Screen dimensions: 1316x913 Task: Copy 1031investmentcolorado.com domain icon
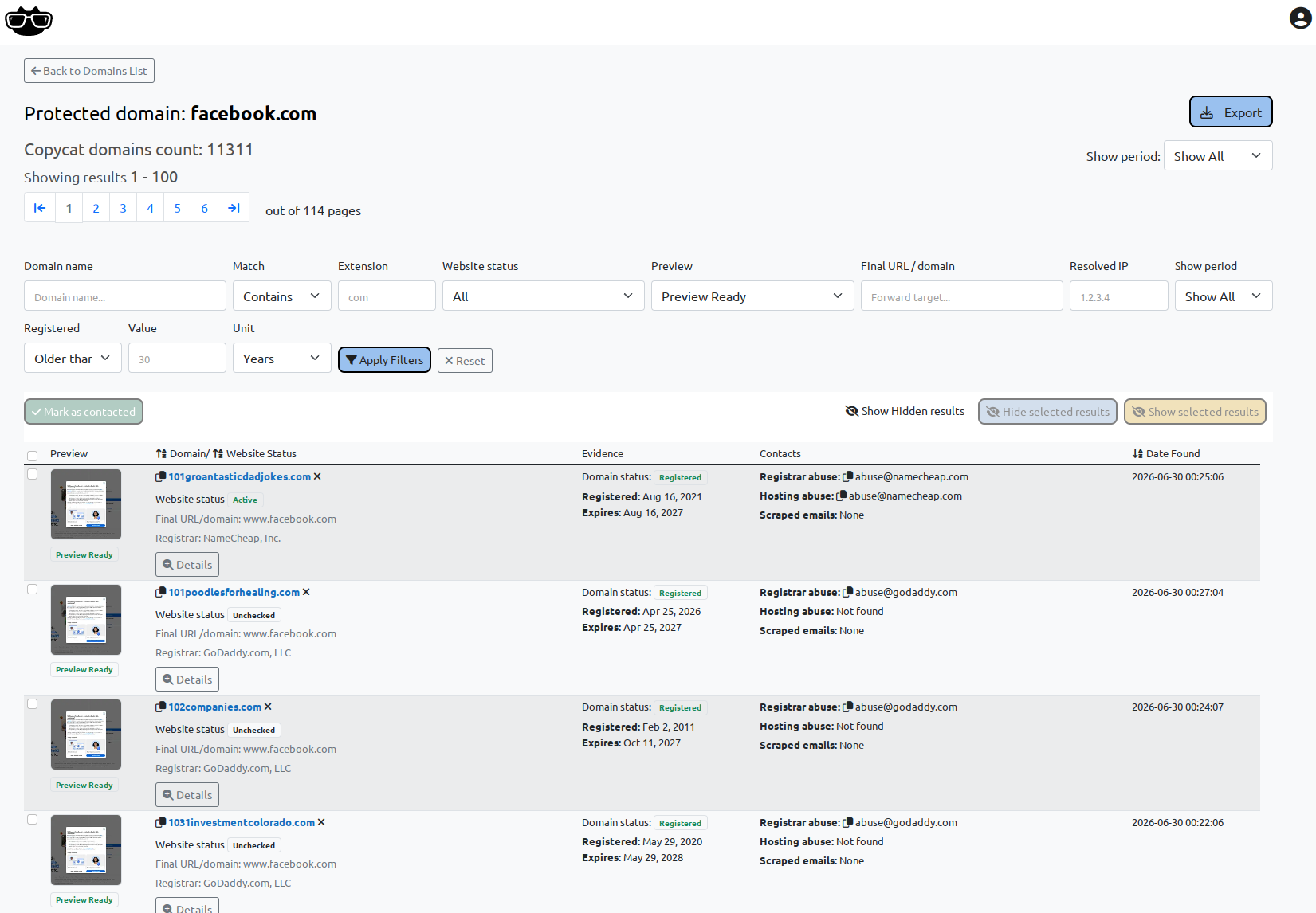160,822
